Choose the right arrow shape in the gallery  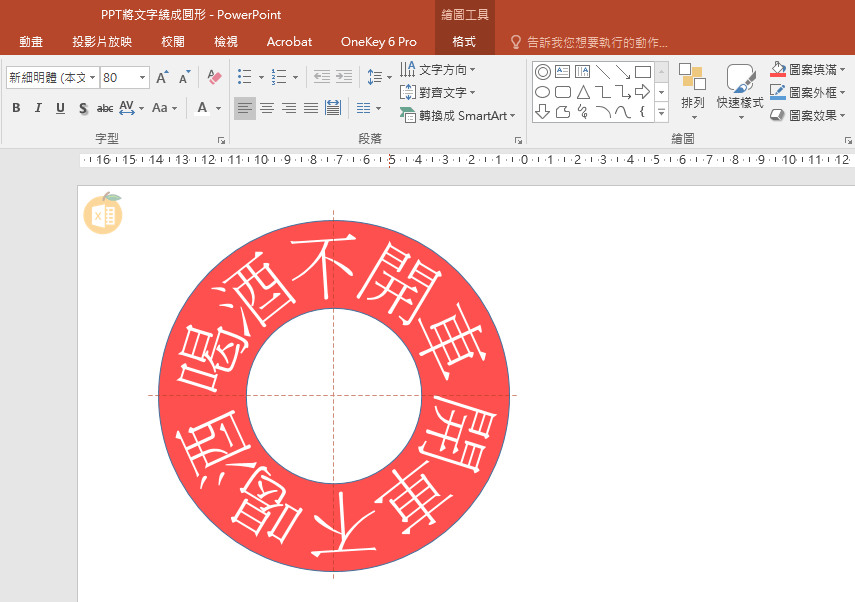(642, 92)
